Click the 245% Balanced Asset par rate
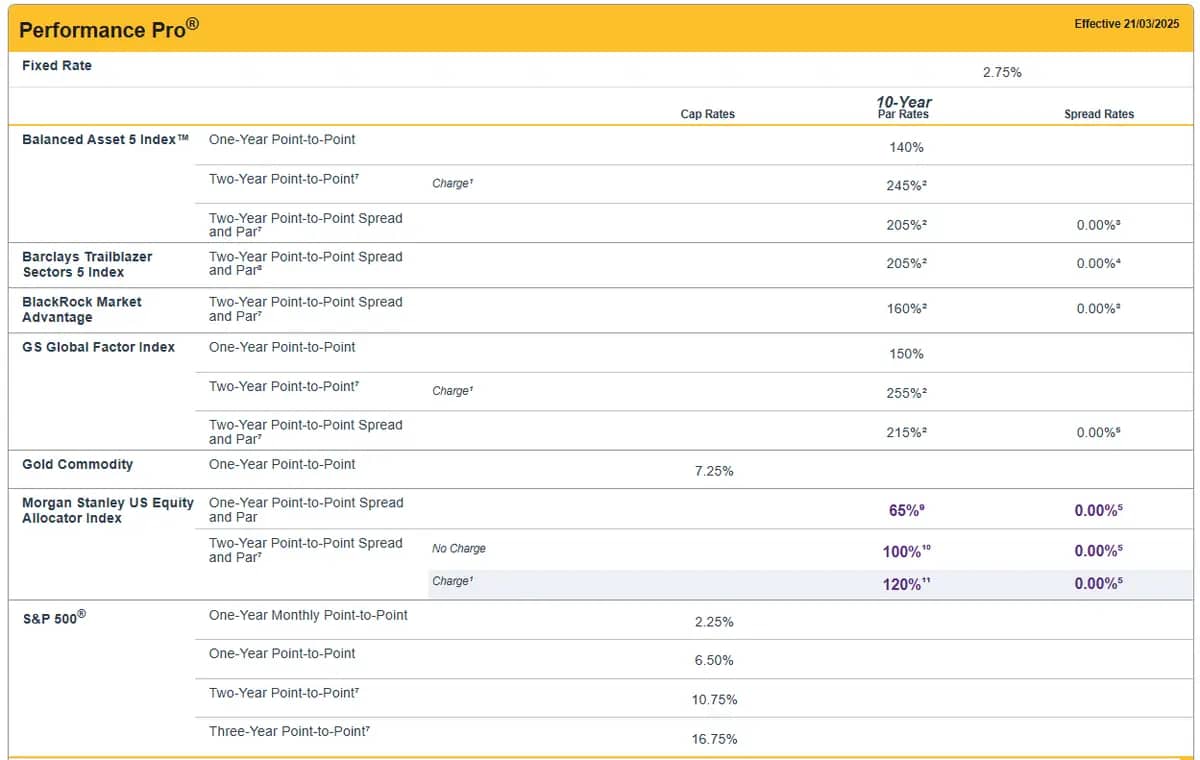 [906, 186]
